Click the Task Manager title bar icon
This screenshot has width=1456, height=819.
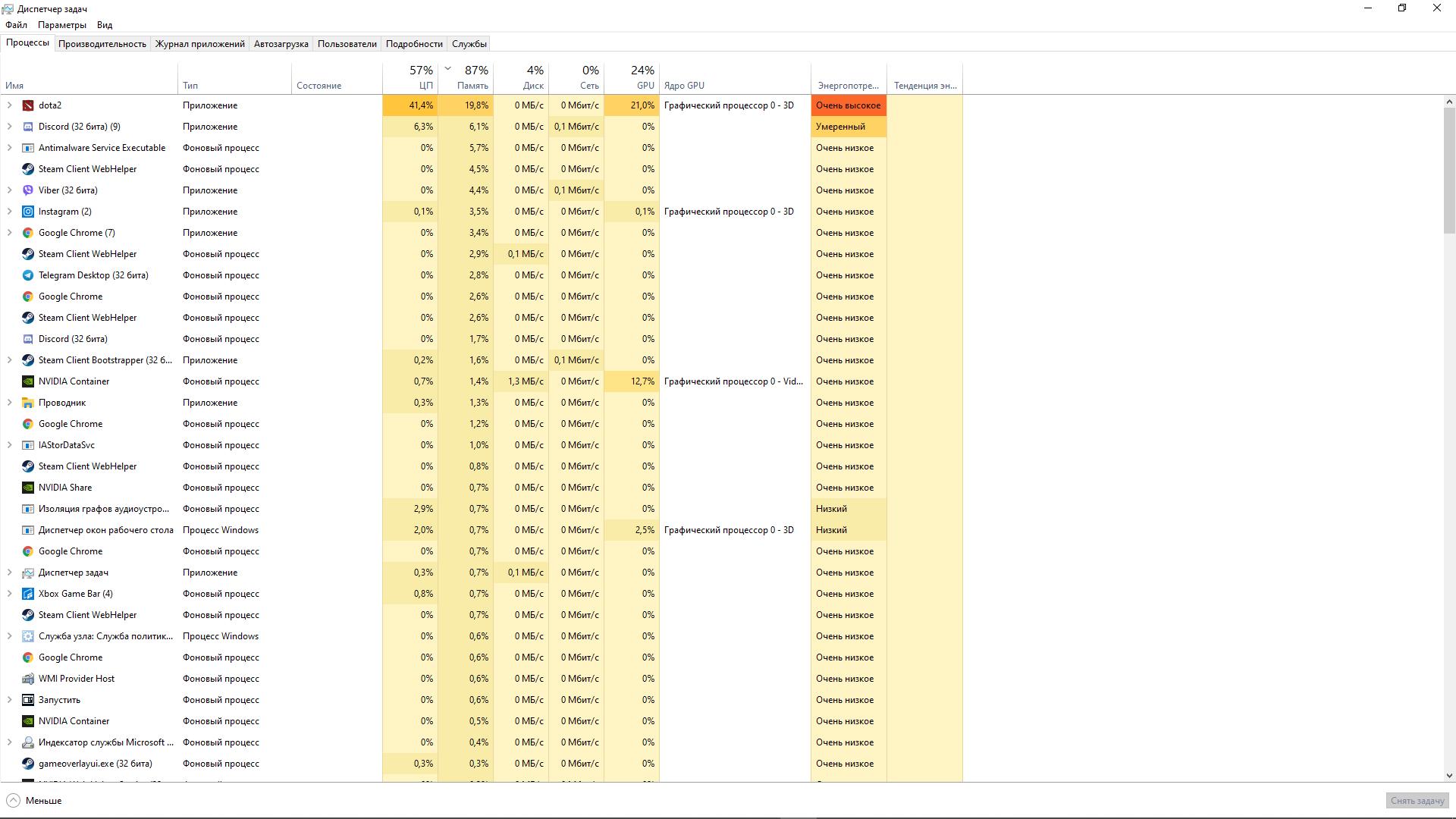click(8, 9)
